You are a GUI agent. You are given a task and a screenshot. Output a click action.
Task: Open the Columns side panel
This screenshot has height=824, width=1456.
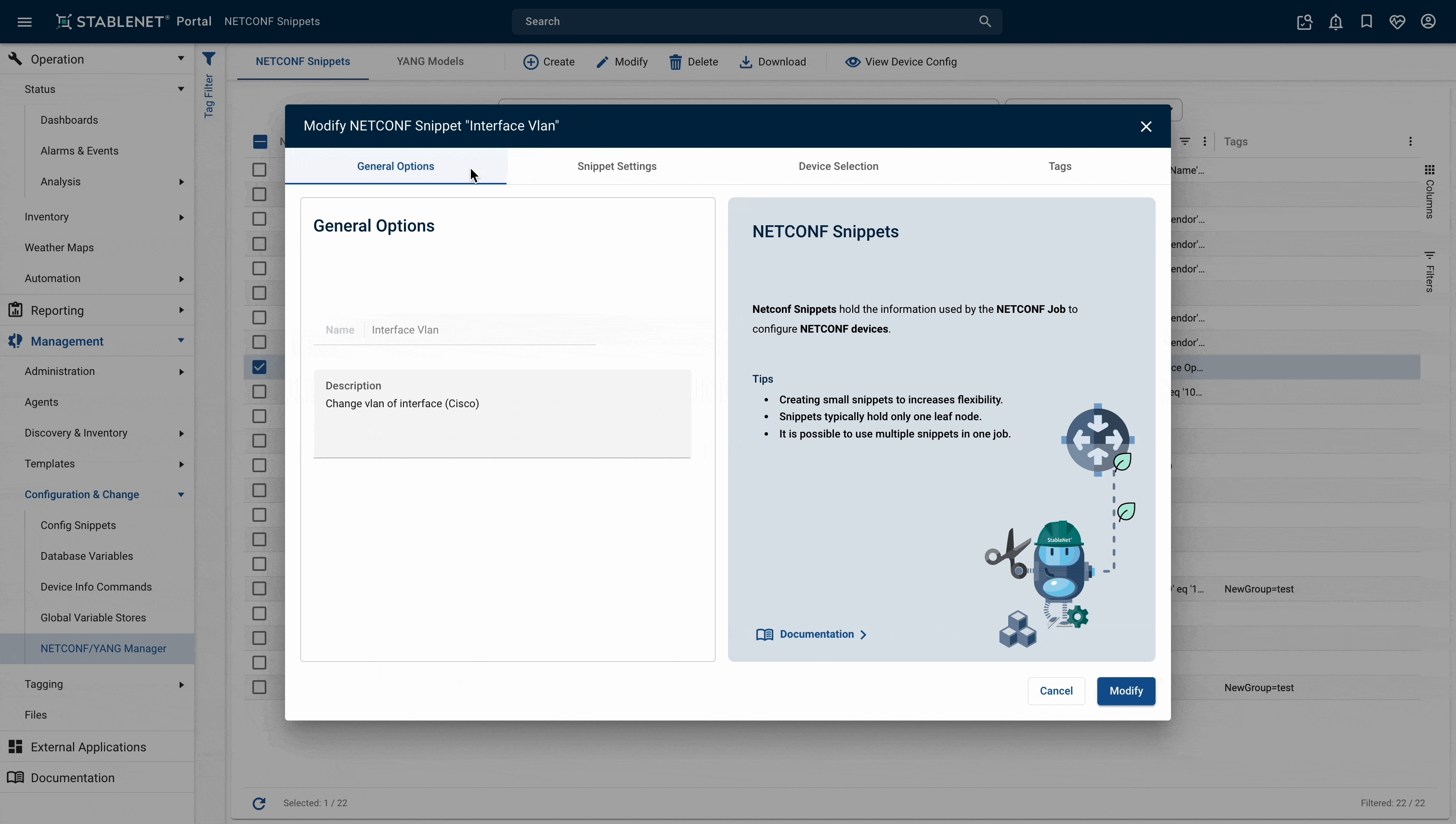click(1430, 193)
